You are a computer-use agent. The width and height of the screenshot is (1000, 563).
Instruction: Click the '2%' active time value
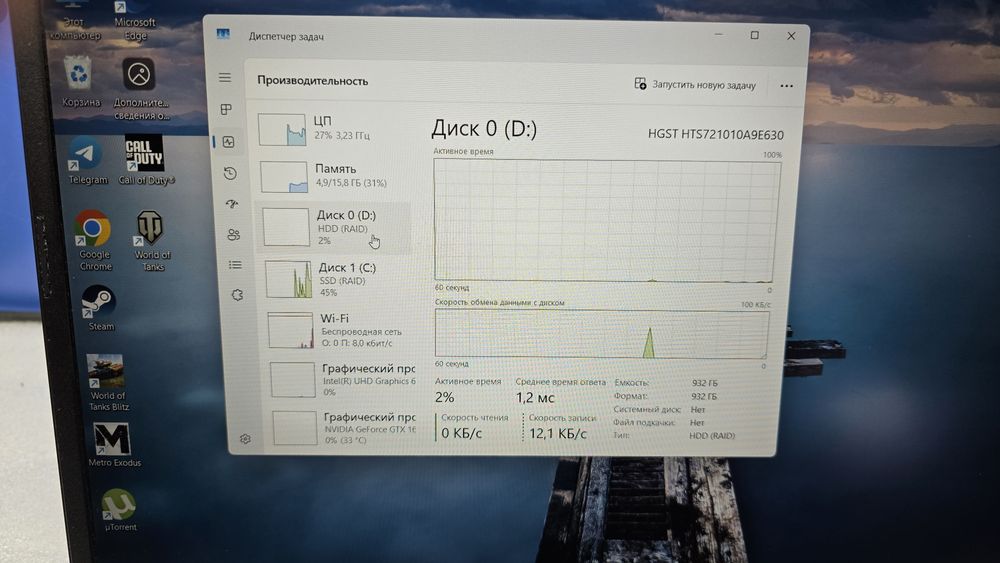(x=445, y=397)
